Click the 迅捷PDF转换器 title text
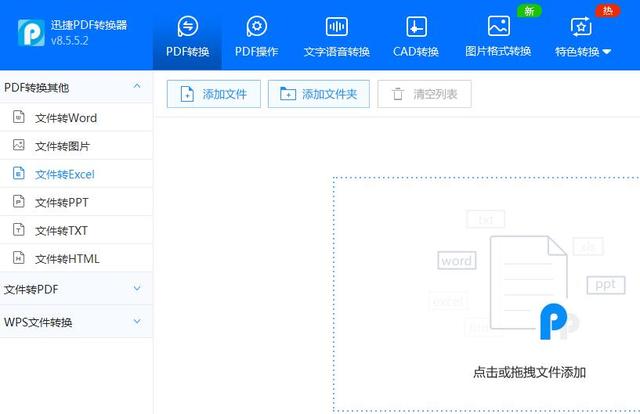The height and width of the screenshot is (414, 640). 89,25
